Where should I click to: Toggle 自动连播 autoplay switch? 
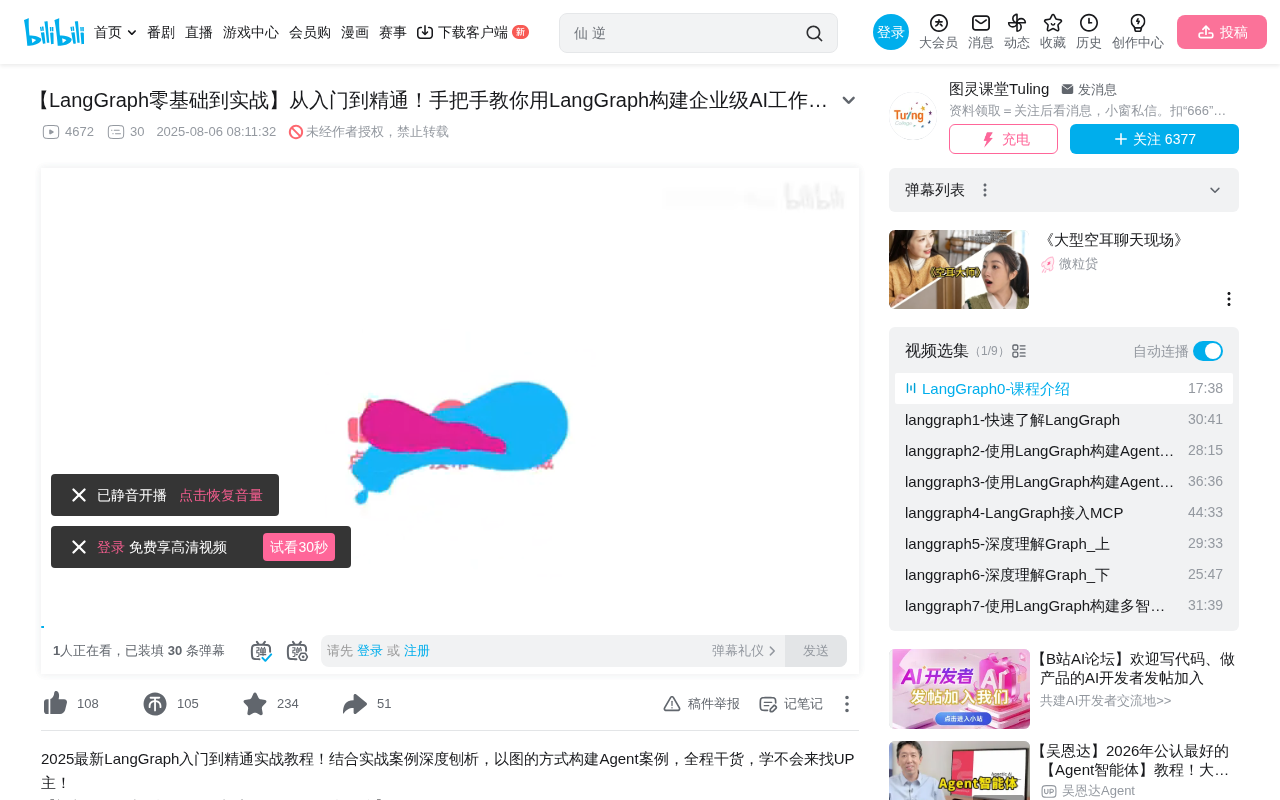1208,351
